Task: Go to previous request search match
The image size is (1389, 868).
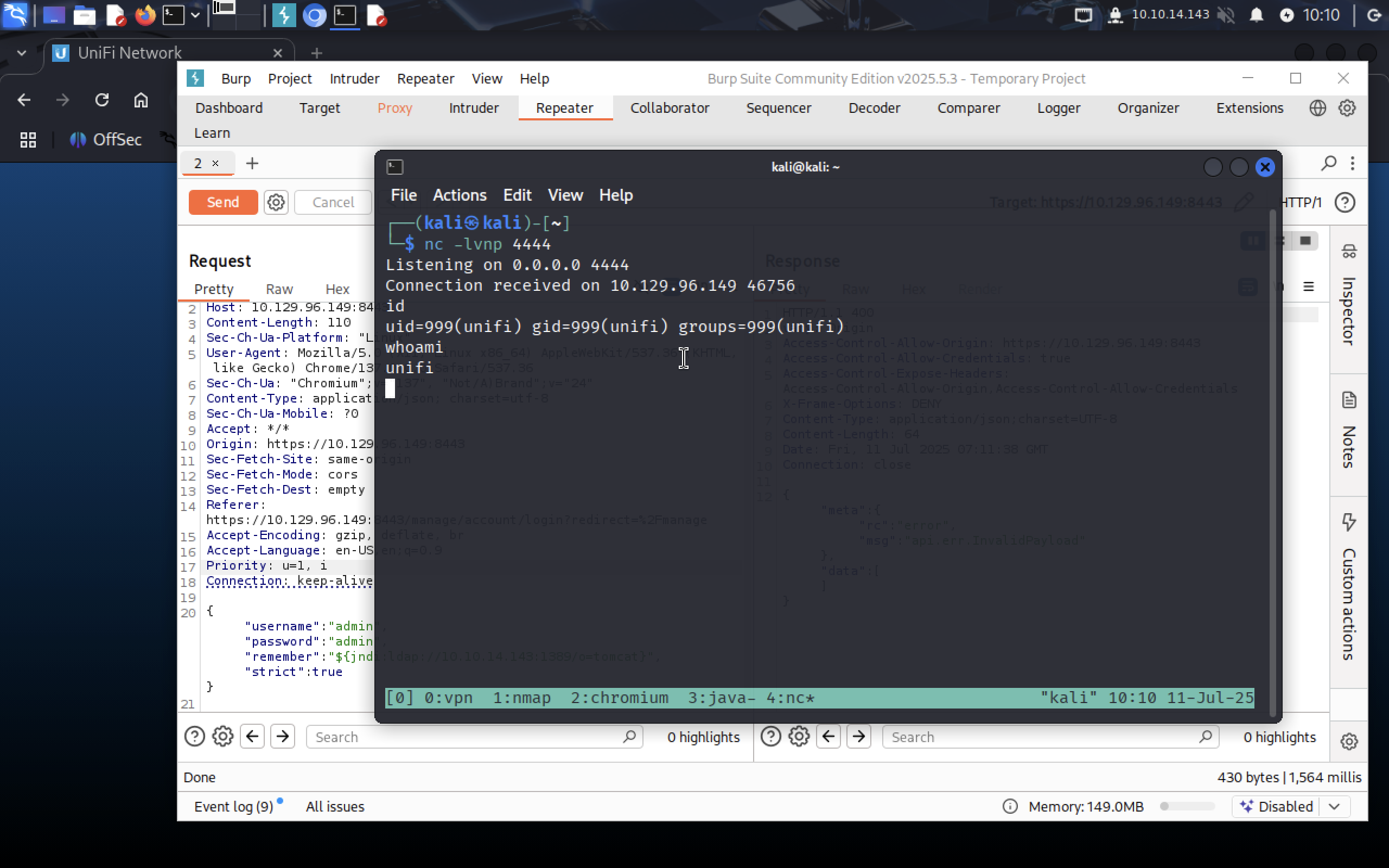Action: coord(252,737)
